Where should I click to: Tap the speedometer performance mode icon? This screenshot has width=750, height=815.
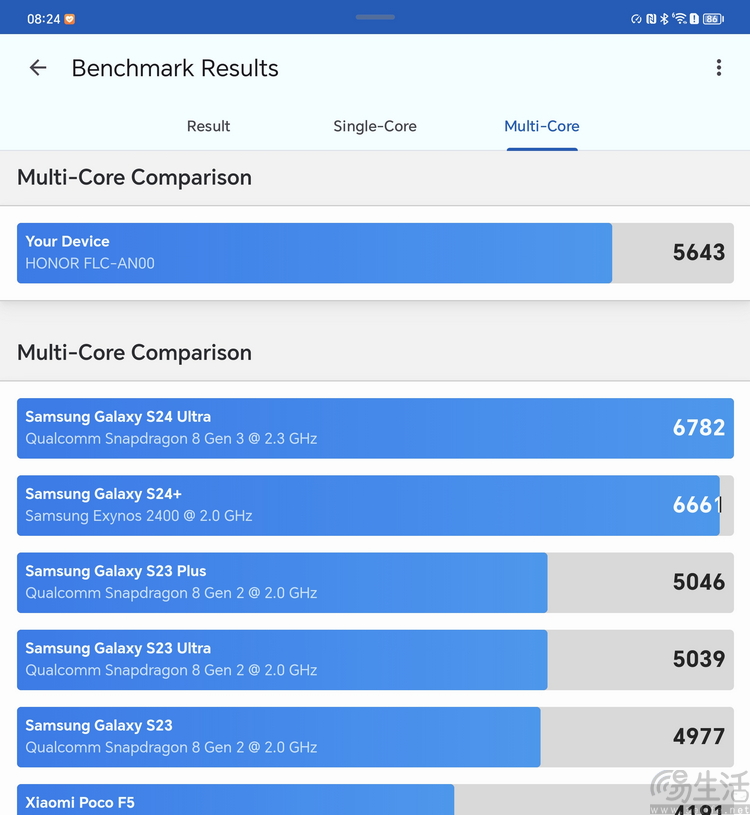tap(636, 19)
